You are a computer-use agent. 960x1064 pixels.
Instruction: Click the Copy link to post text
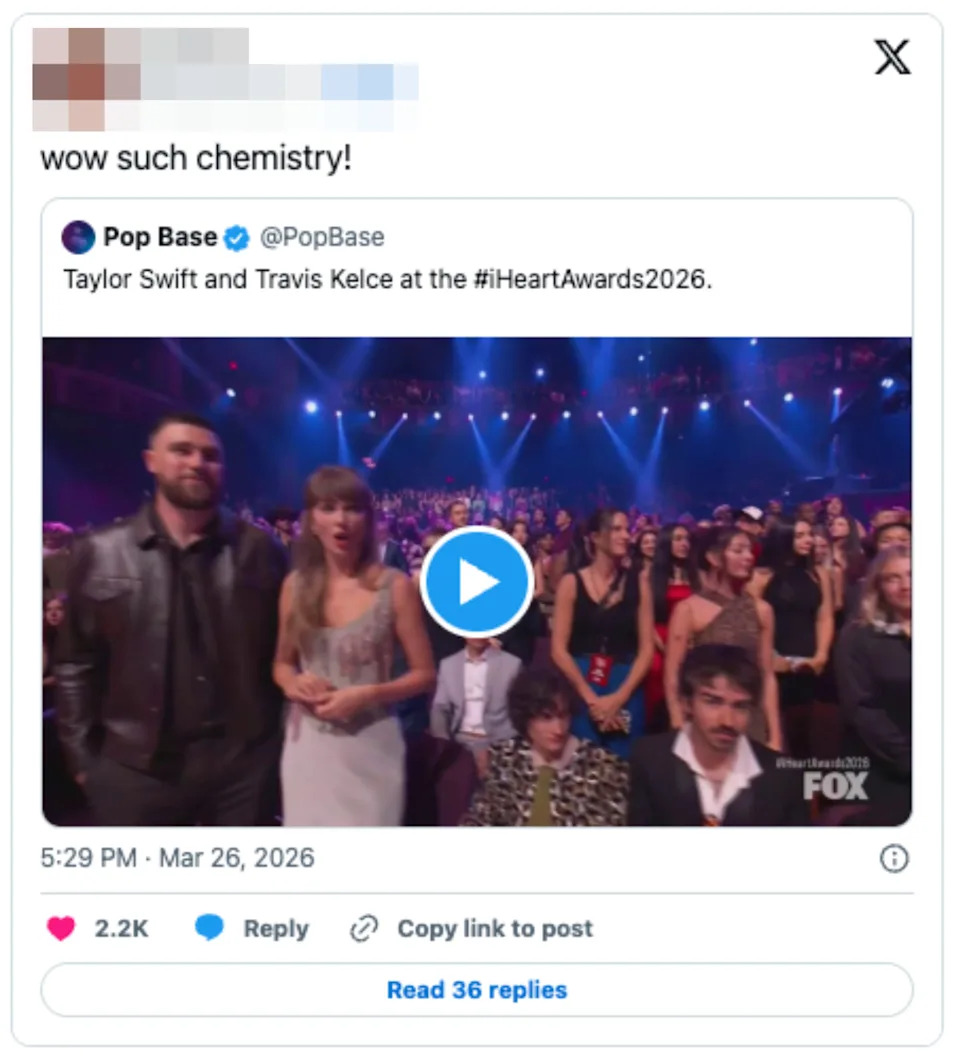(496, 928)
